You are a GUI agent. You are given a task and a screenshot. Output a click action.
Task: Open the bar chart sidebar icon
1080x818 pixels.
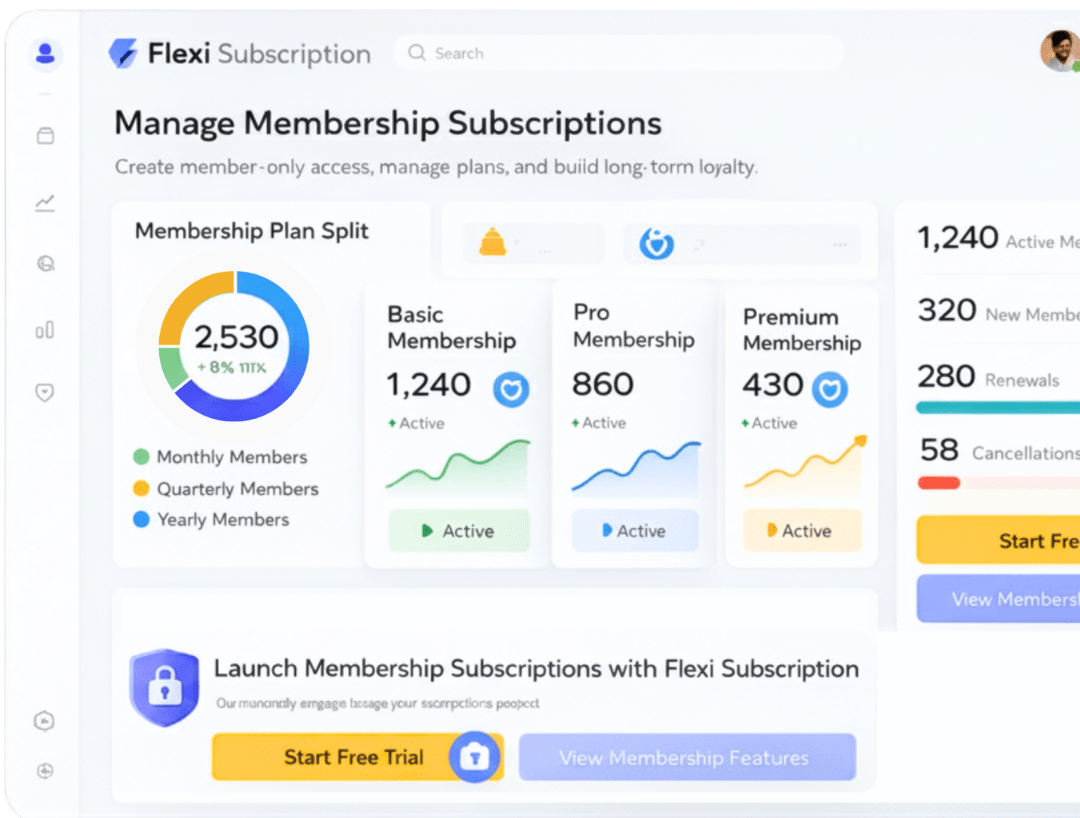(x=45, y=330)
